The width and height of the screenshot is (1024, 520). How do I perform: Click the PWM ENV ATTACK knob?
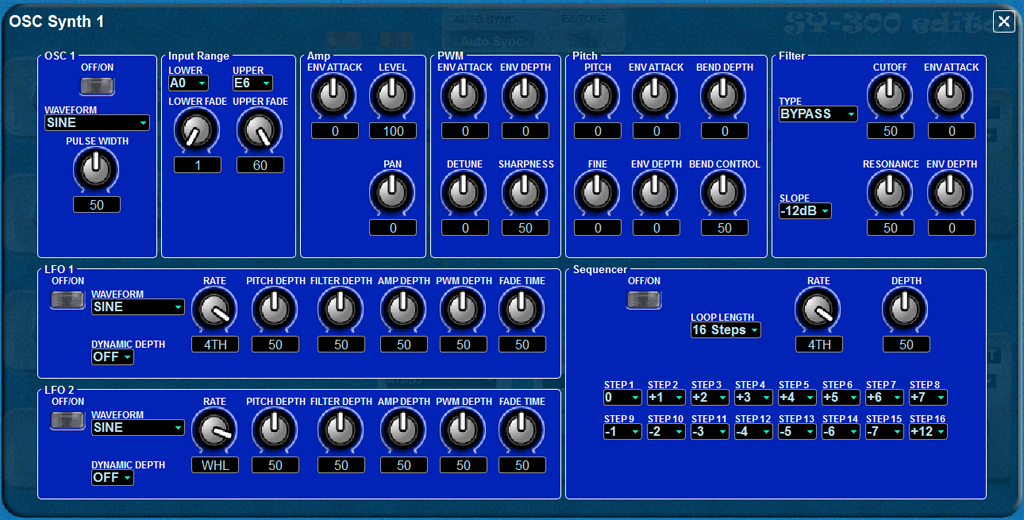(x=464, y=95)
